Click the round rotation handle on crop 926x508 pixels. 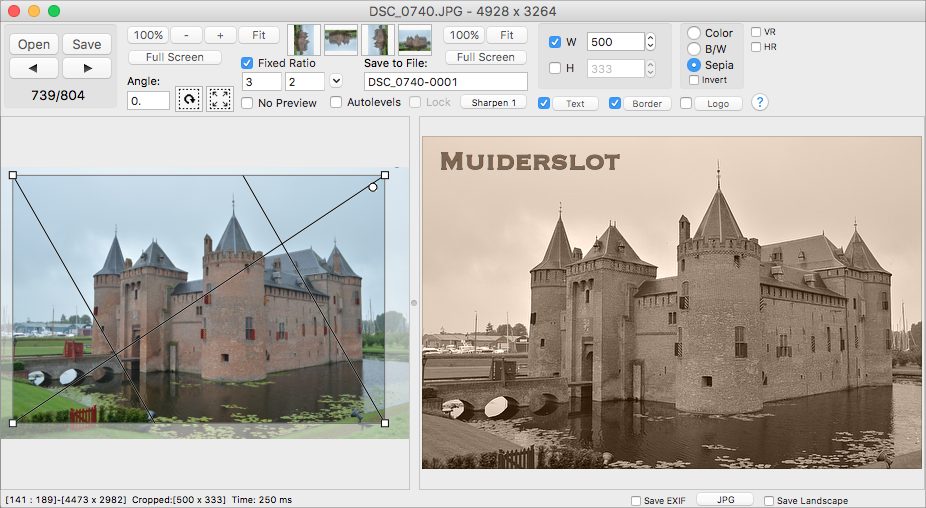tap(373, 187)
